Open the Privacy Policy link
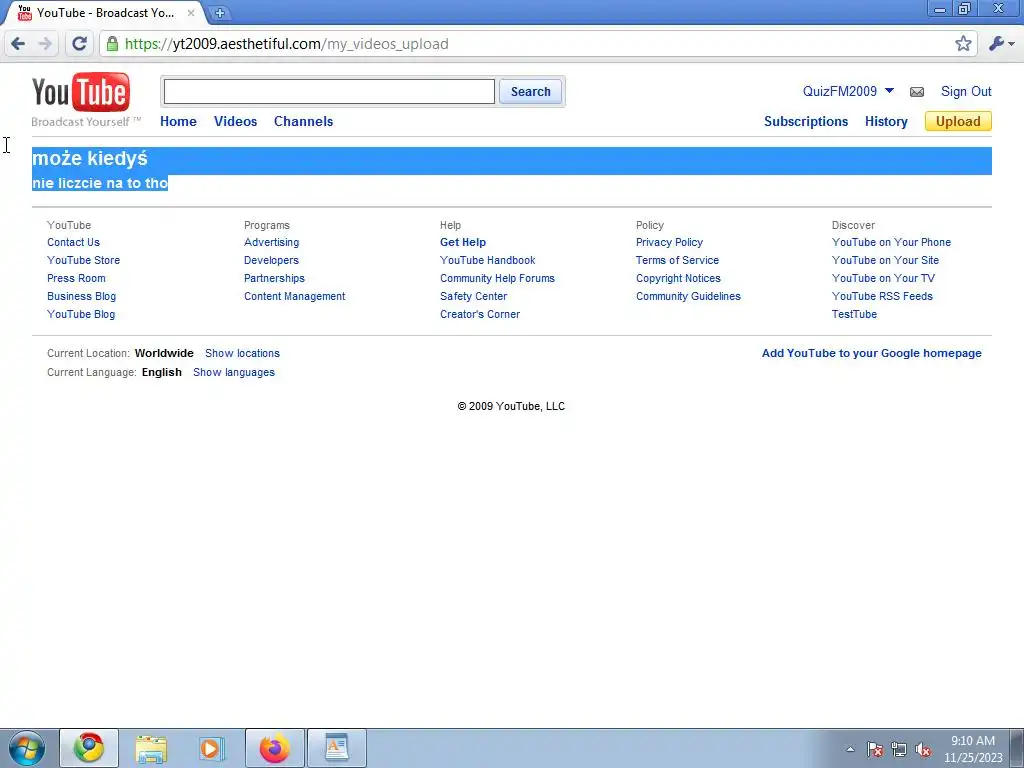Screen dimensions: 1024x768 (x=669, y=242)
